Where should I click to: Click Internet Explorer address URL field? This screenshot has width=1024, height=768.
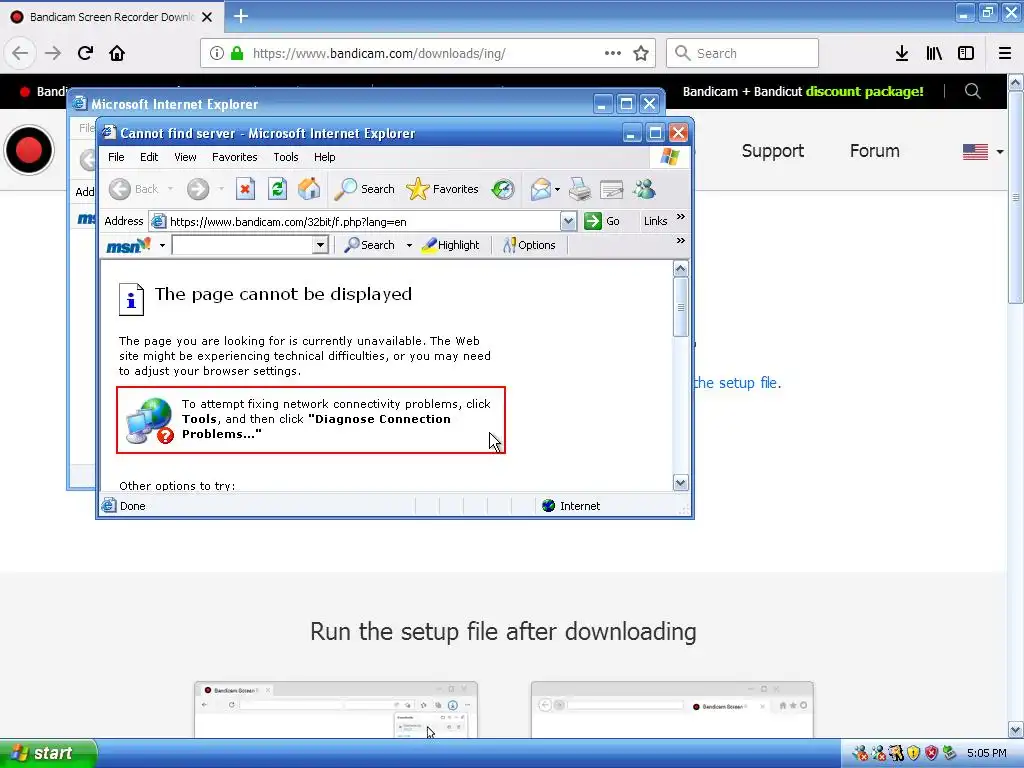click(362, 221)
